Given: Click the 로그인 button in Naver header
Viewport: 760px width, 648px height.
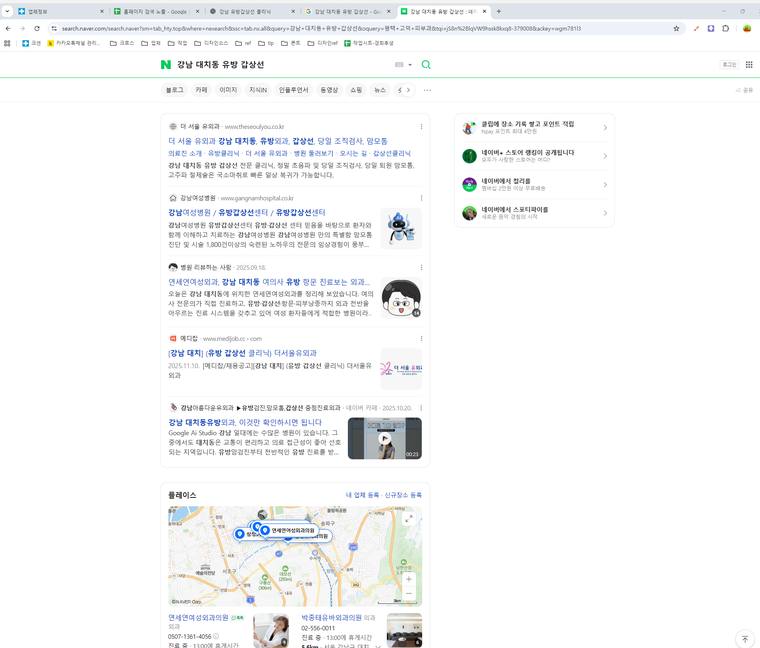Looking at the screenshot, I should coord(729,64).
